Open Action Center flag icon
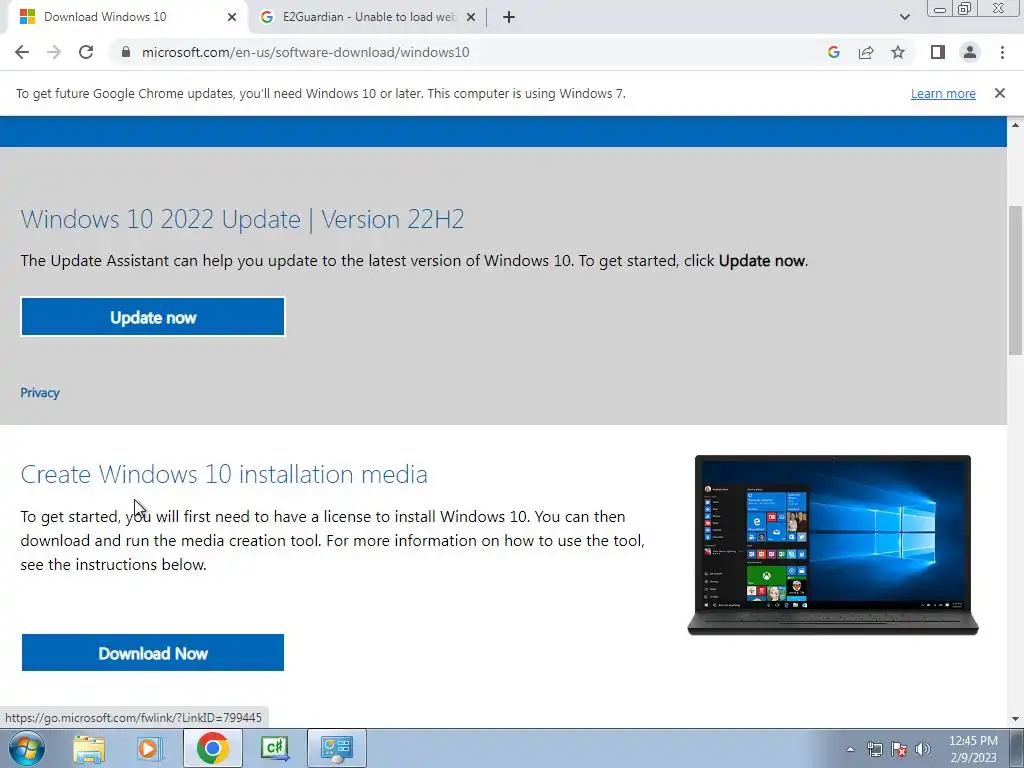 (899, 749)
